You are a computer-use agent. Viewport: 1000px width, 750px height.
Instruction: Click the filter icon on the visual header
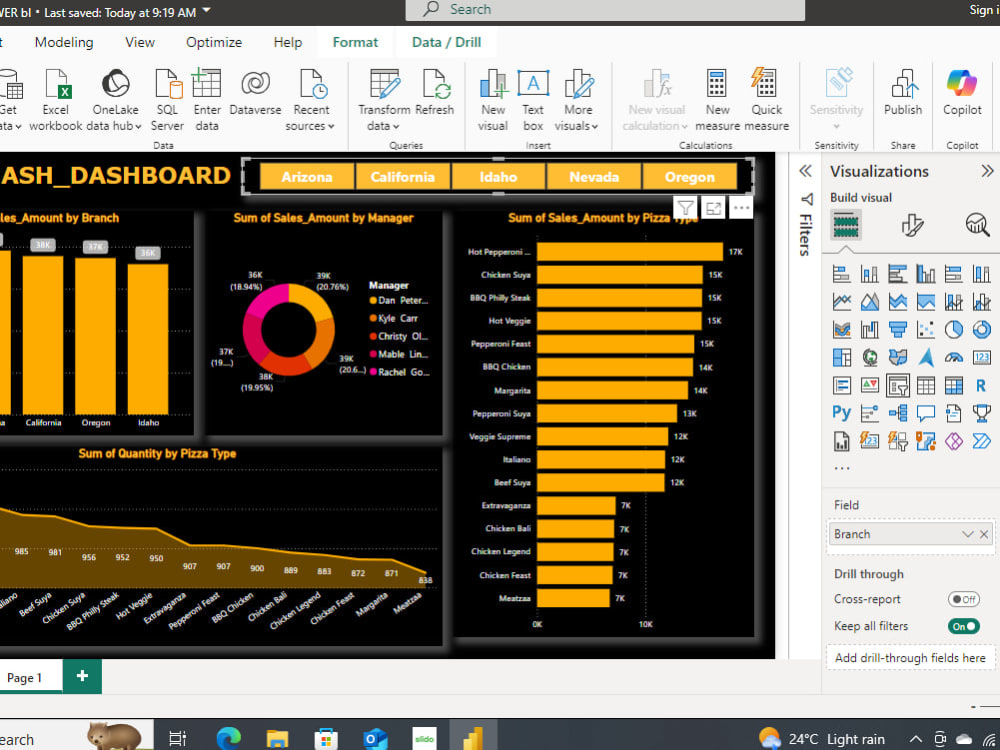pyautogui.click(x=686, y=208)
